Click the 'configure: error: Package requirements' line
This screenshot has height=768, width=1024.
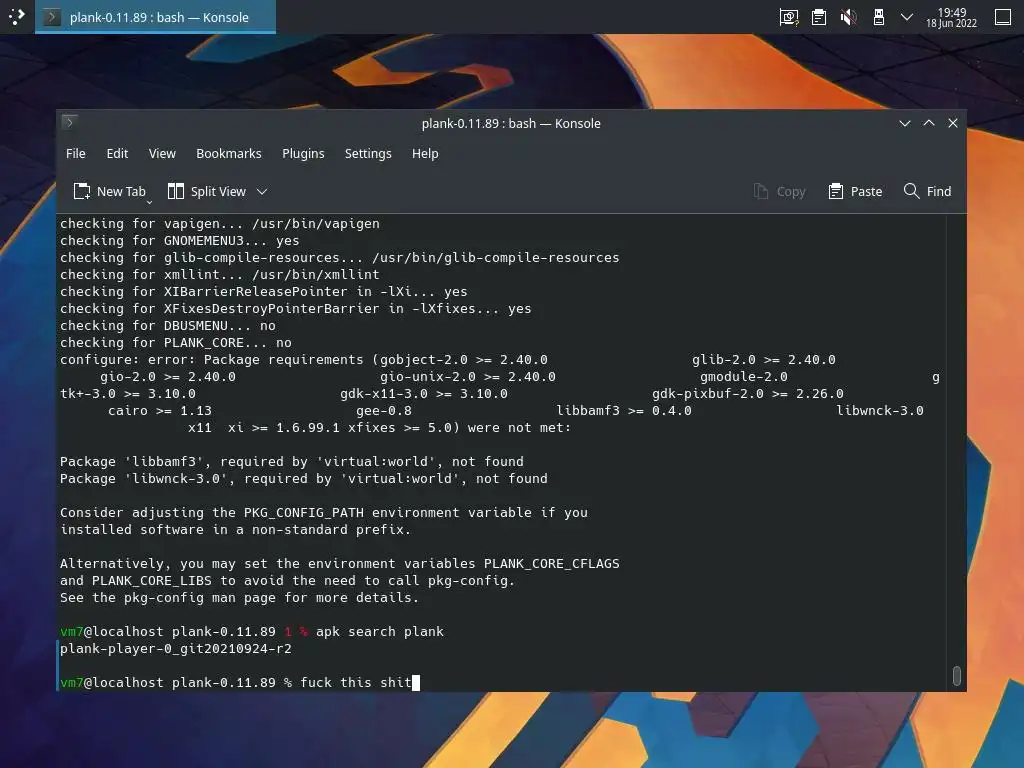pos(448,360)
